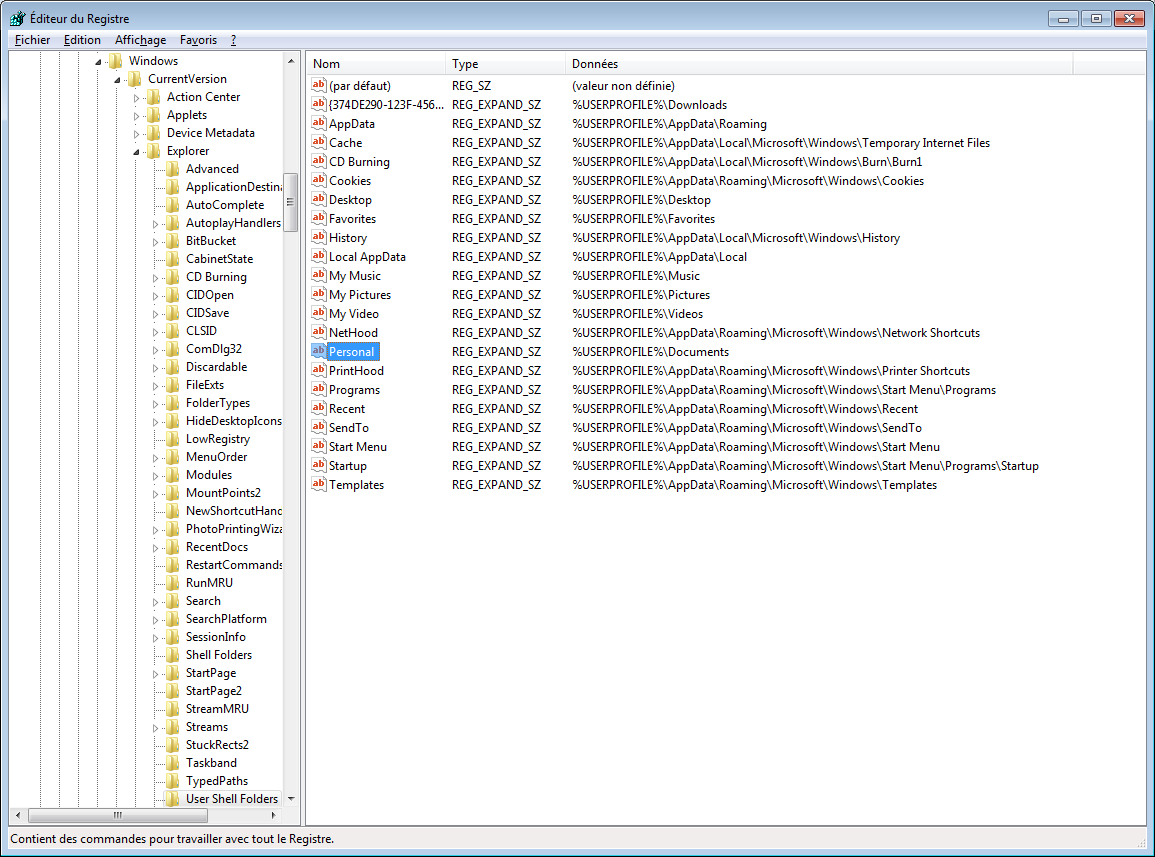Click the Données column header
The width and height of the screenshot is (1155, 857).
[x=818, y=64]
